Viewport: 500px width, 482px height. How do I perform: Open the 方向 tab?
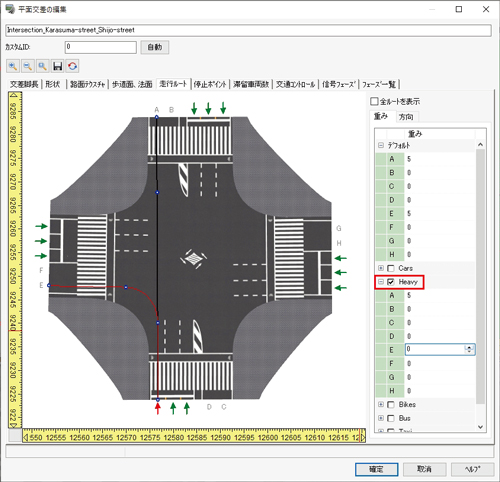tap(406, 117)
